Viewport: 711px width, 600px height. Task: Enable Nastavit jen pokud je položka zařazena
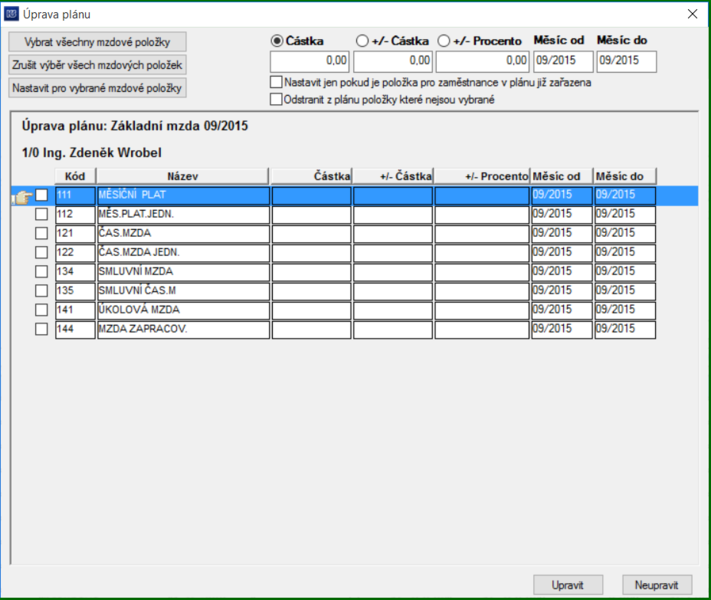point(276,82)
